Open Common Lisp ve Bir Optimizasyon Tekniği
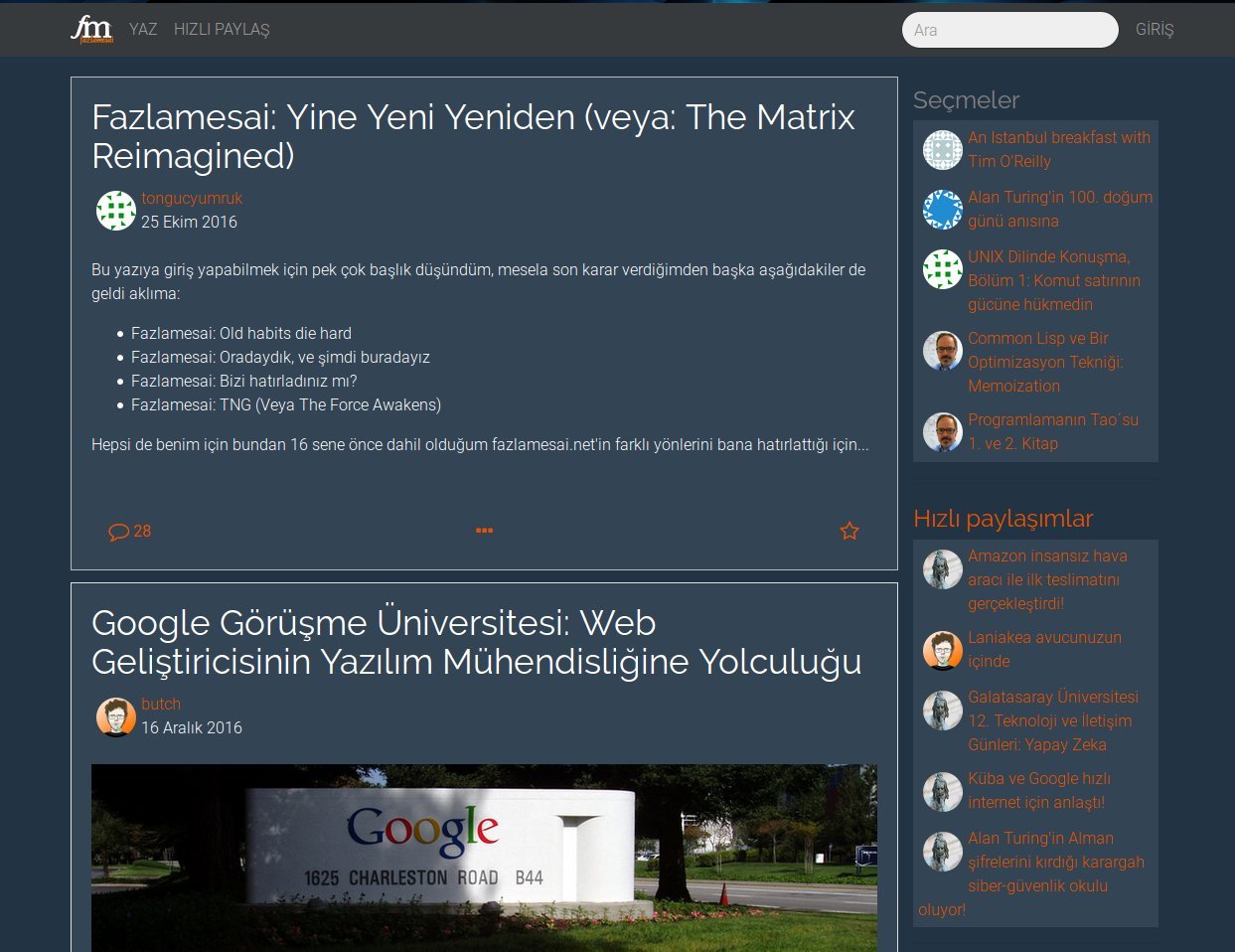The height and width of the screenshot is (952, 1235). coord(1045,363)
